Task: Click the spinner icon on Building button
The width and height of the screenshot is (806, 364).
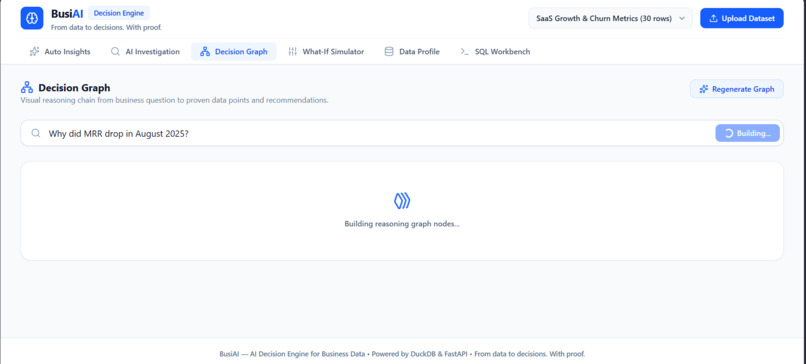Action: (x=729, y=133)
